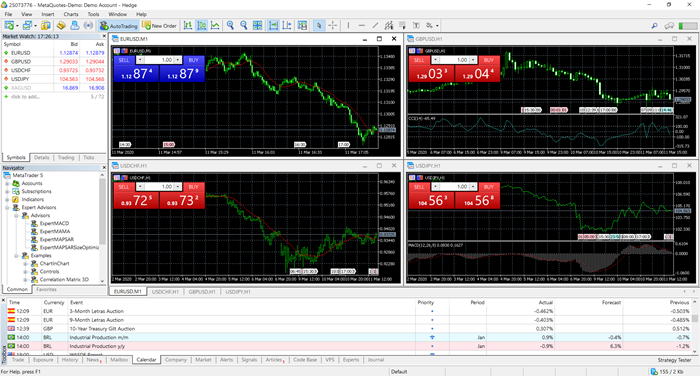Open the Charts menu
Image resolution: width=700 pixels, height=376 pixels.
pos(71,14)
